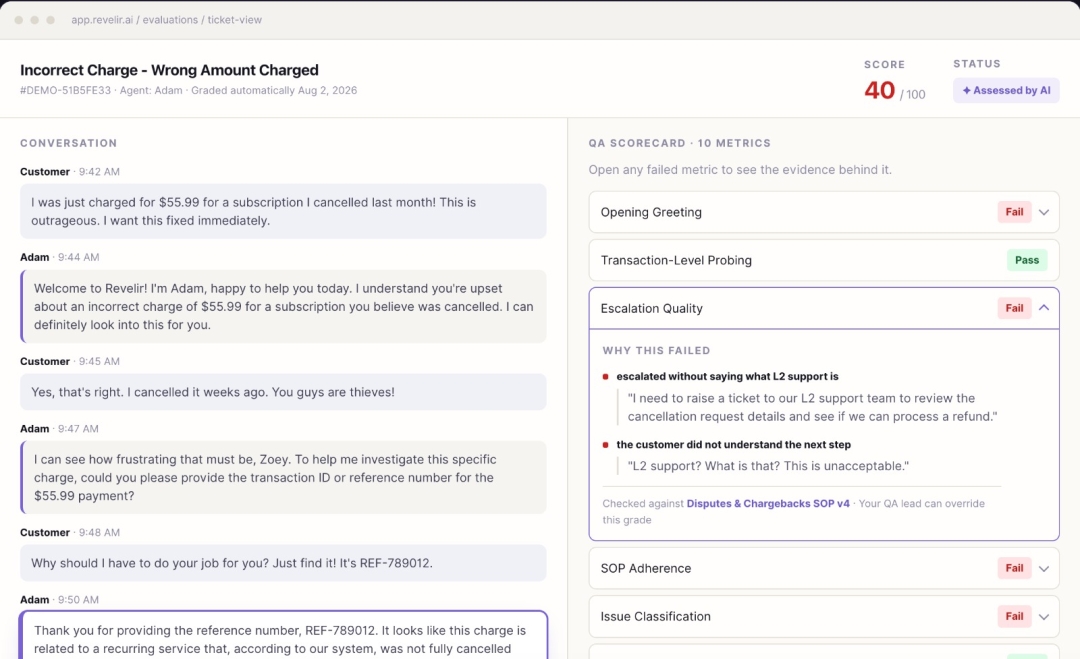Click the 'Your QA lead can override this grade' note
The height and width of the screenshot is (659, 1080).
tap(793, 511)
